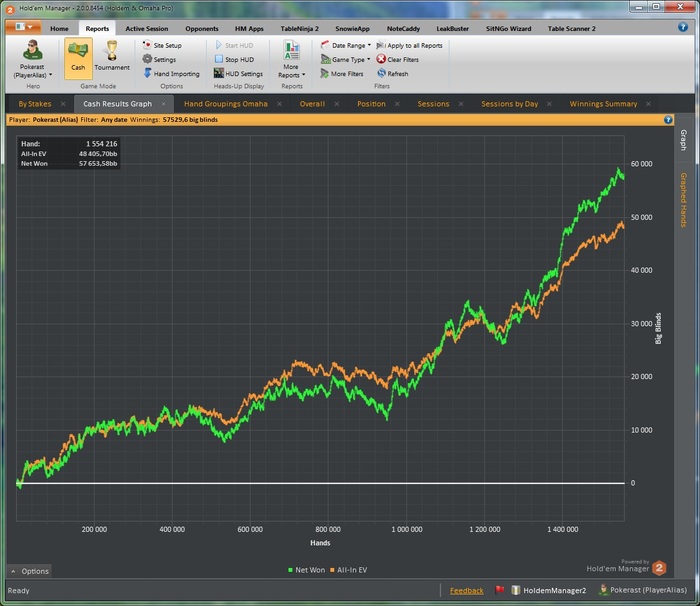This screenshot has height=606, width=700.
Task: Open HM Apps ribbon tab
Action: coord(249,29)
